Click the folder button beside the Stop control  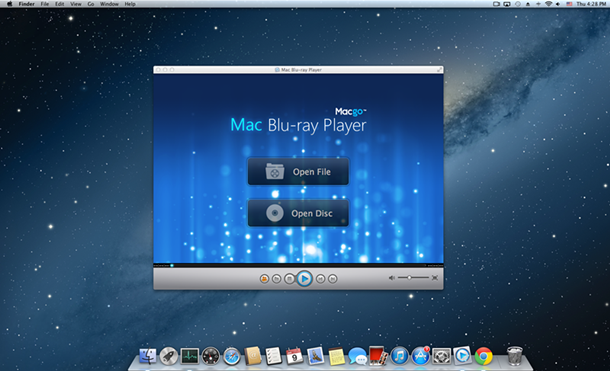pos(277,278)
